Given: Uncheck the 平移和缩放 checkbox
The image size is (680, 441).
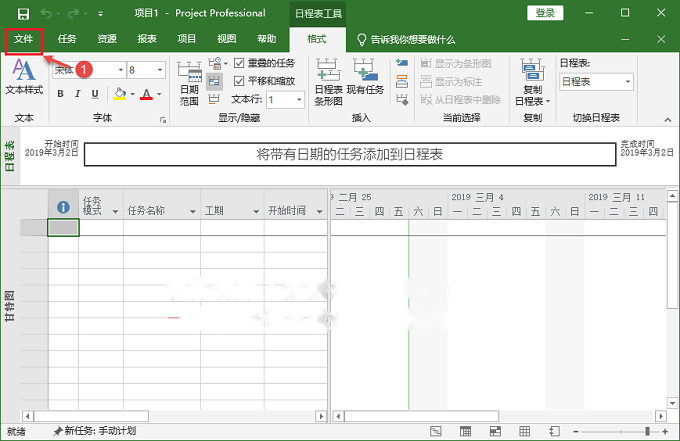Looking at the screenshot, I should [x=239, y=81].
